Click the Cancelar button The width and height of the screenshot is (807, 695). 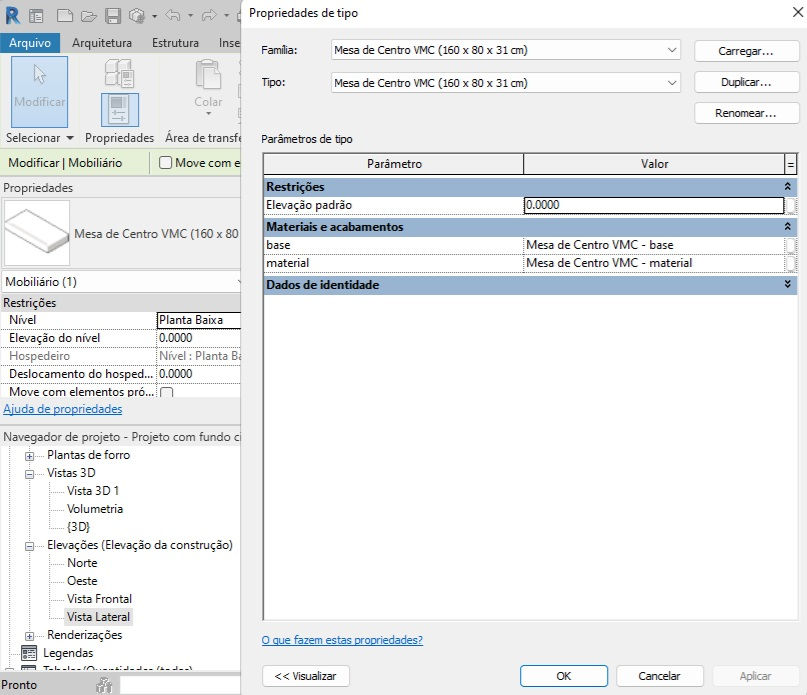pyautogui.click(x=659, y=675)
